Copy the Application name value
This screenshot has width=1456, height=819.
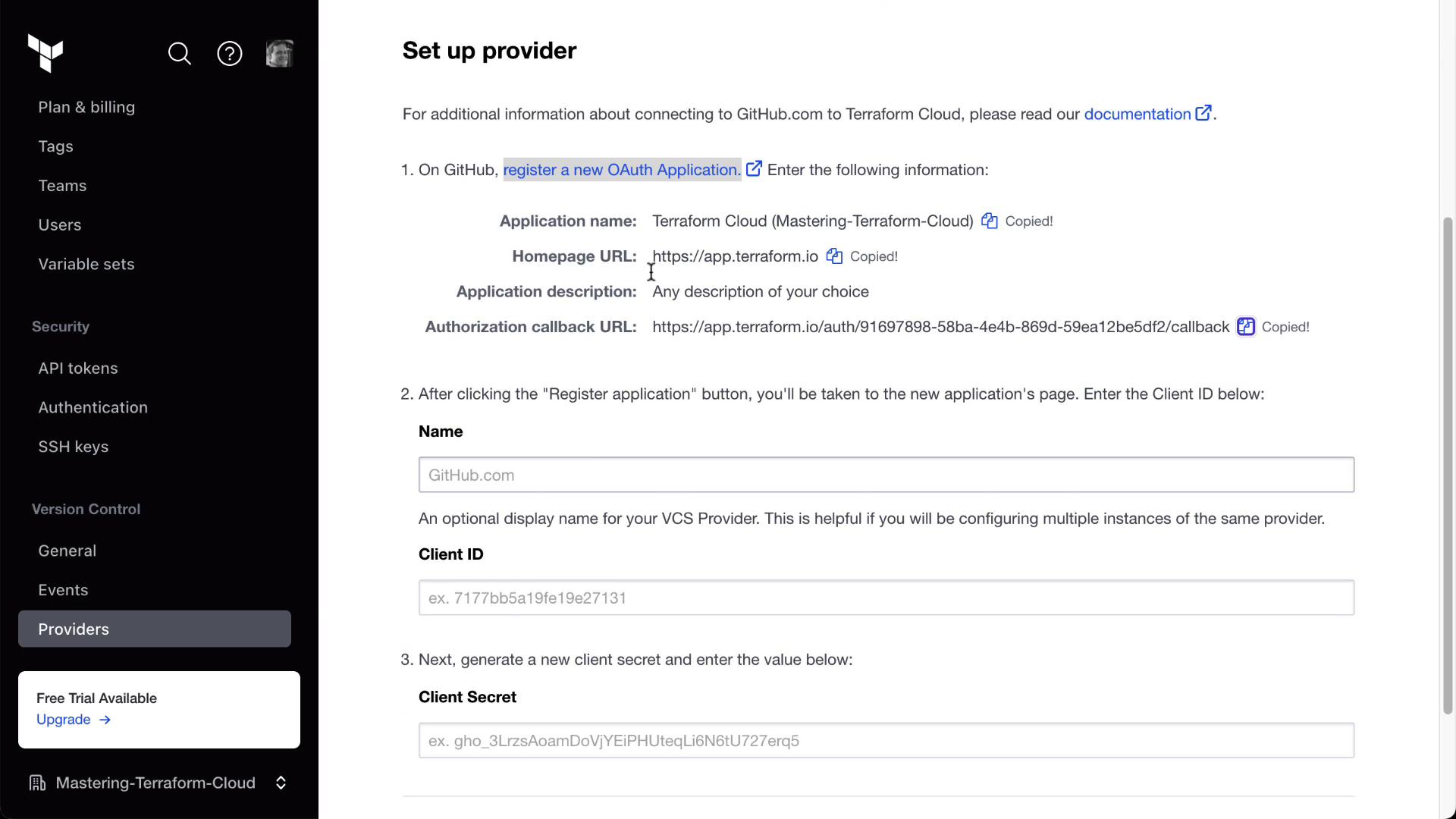pyautogui.click(x=990, y=221)
